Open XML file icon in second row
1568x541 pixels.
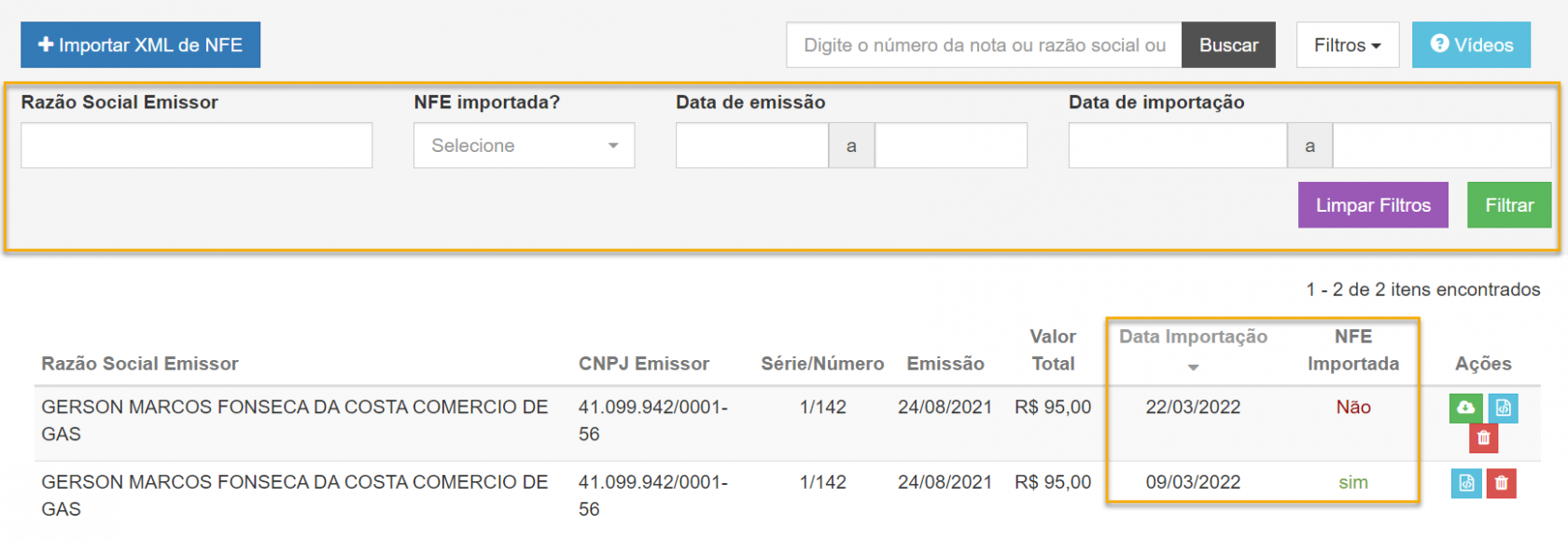point(1466,483)
